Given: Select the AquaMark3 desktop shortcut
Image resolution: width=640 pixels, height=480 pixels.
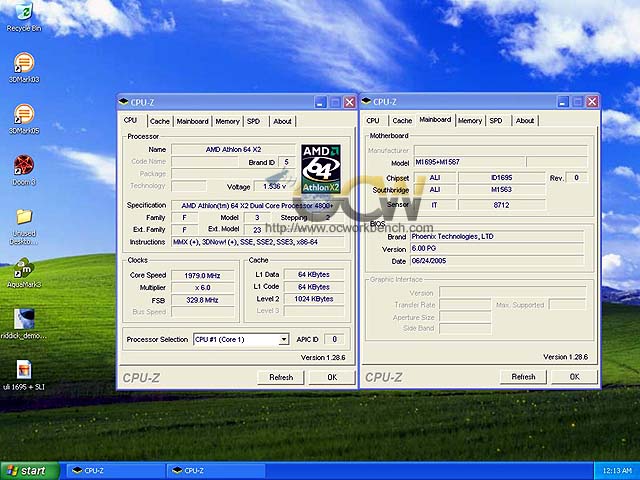Looking at the screenshot, I should pyautogui.click(x=24, y=273).
